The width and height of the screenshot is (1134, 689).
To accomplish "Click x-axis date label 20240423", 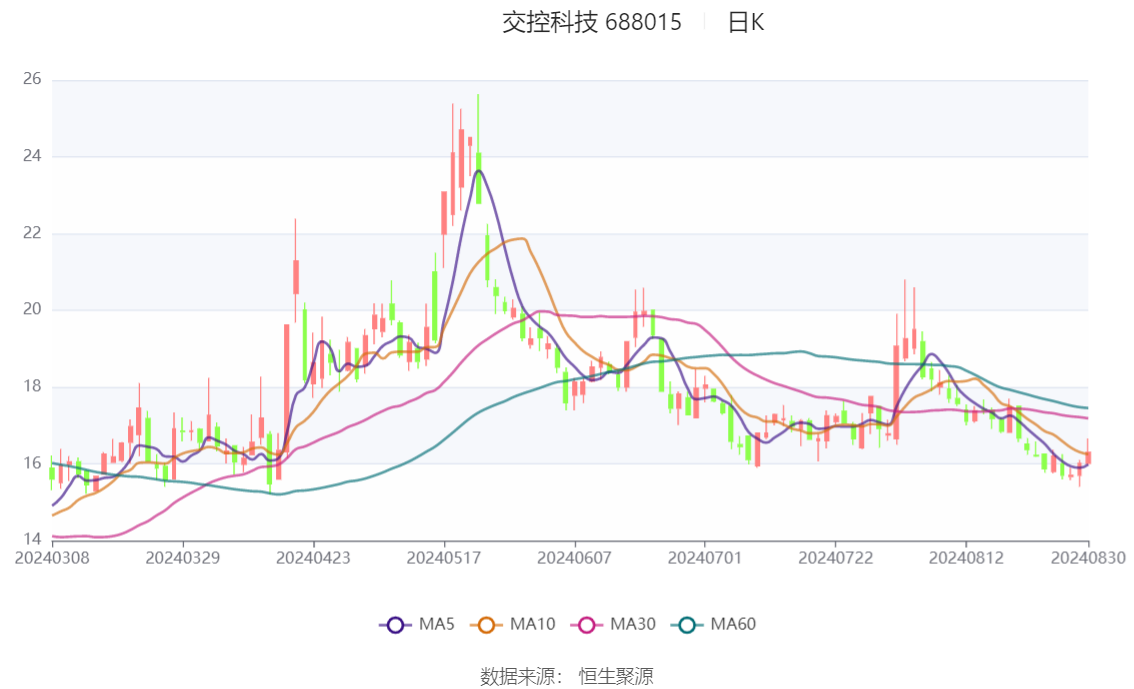I will [313, 558].
